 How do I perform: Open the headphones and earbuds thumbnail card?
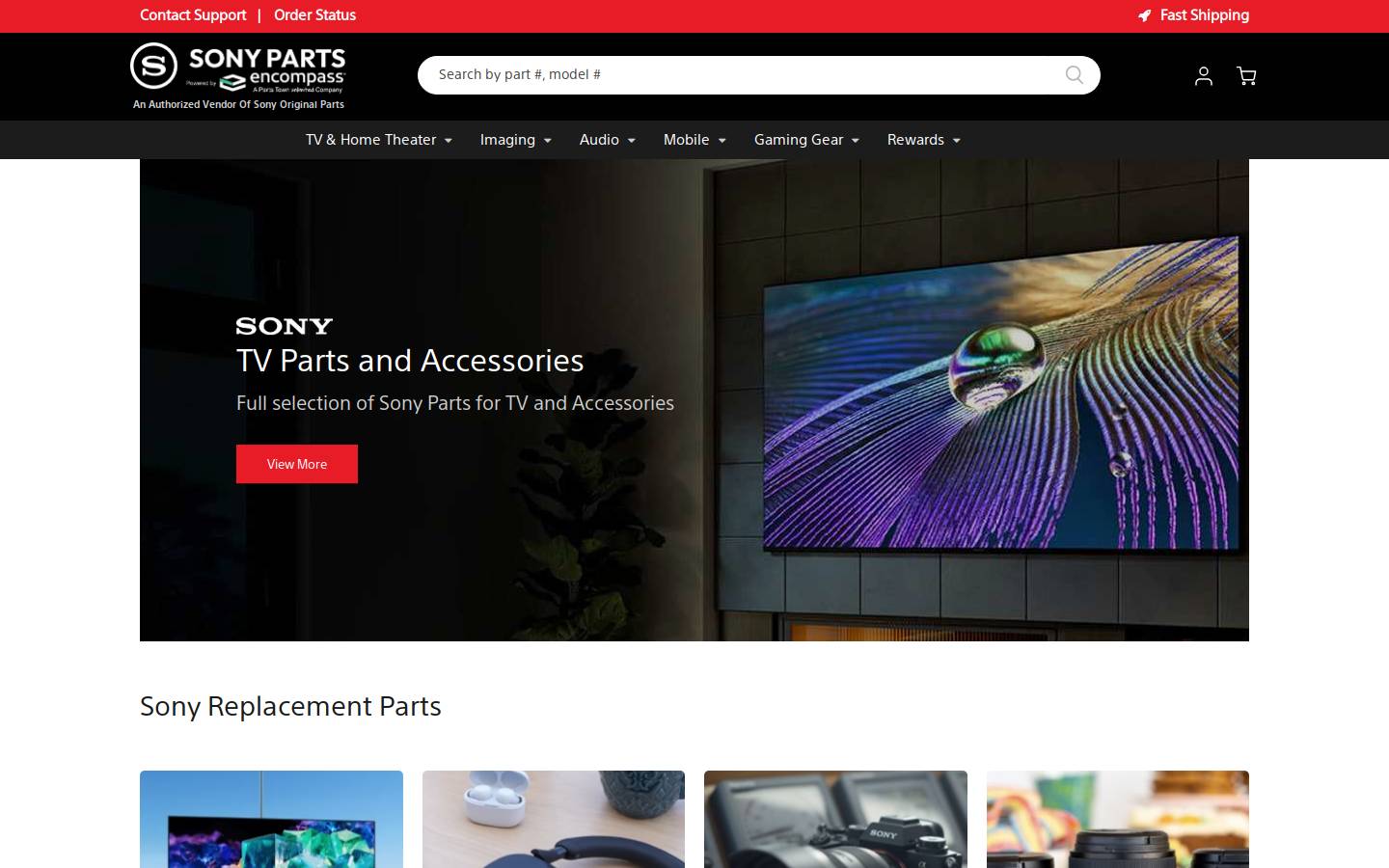click(x=554, y=819)
